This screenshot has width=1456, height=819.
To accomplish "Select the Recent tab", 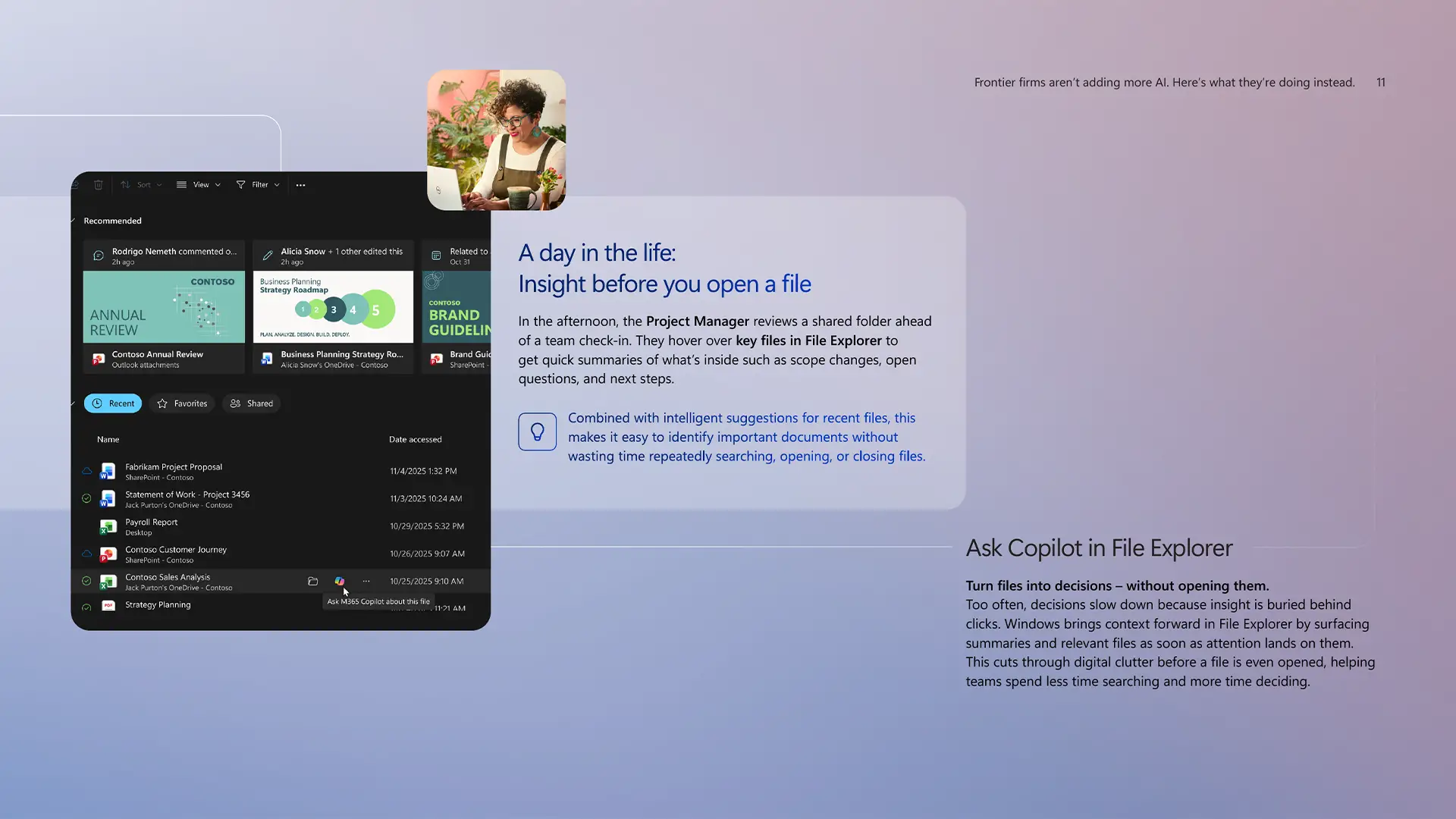I will point(113,403).
